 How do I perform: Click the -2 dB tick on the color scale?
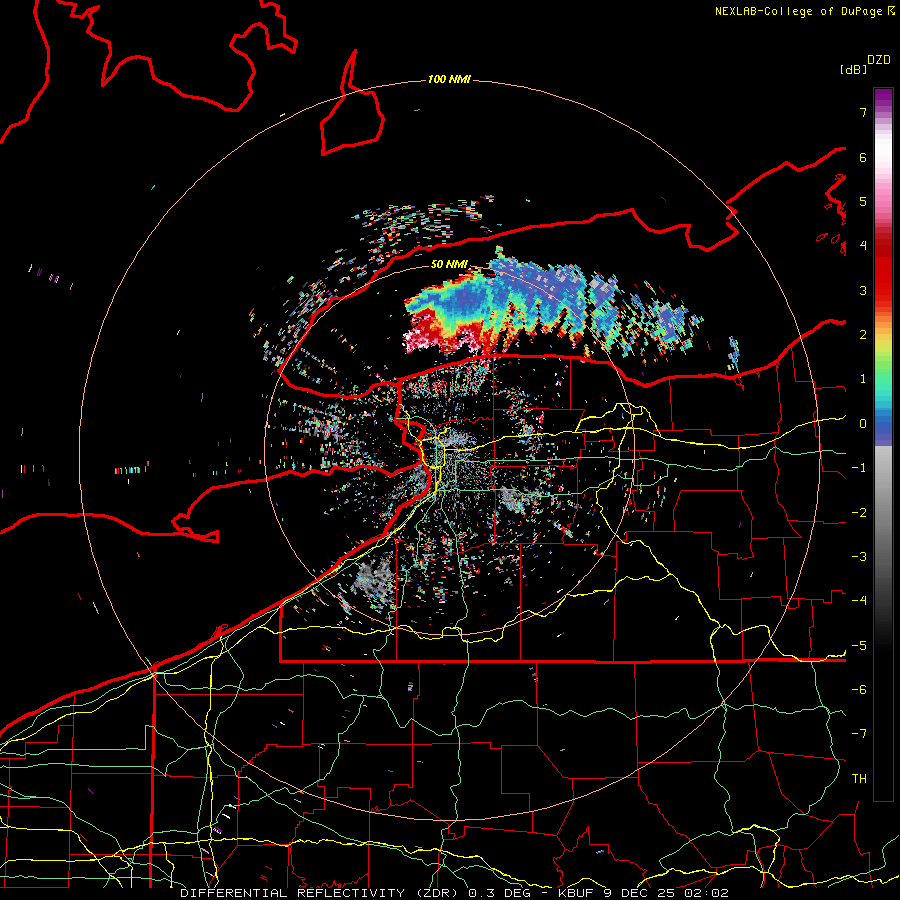coord(859,513)
